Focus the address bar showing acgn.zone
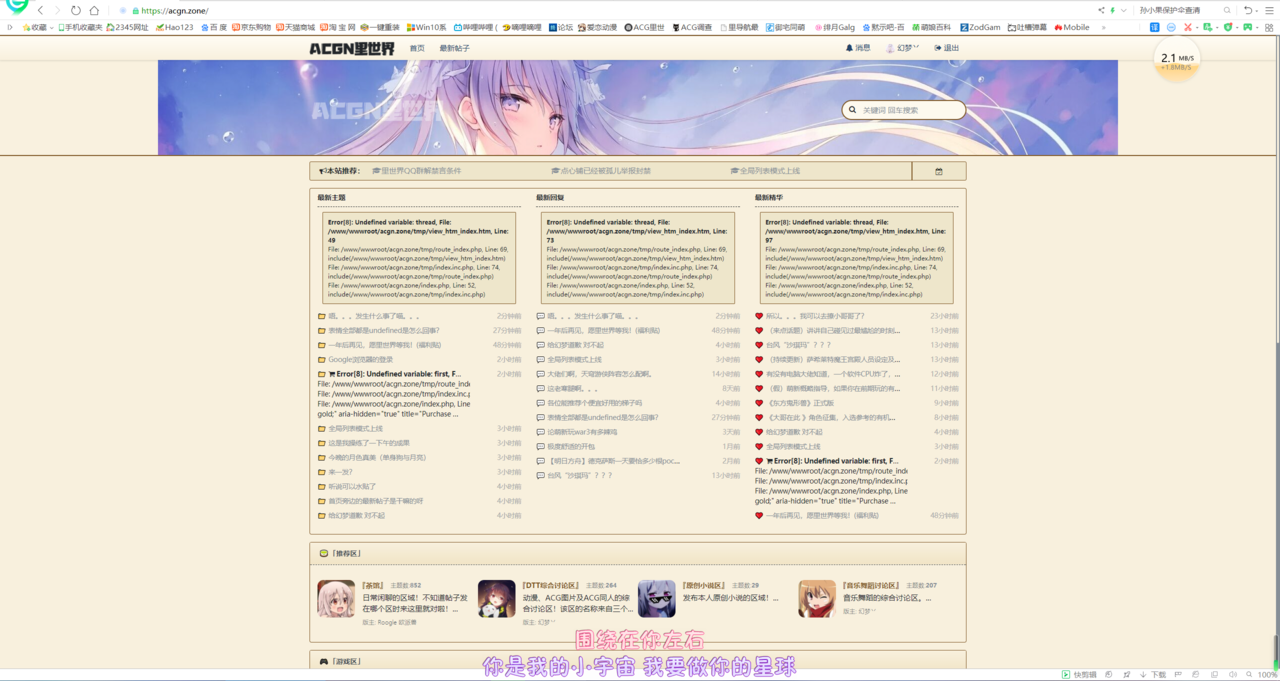The image size is (1280, 681). (x=175, y=10)
